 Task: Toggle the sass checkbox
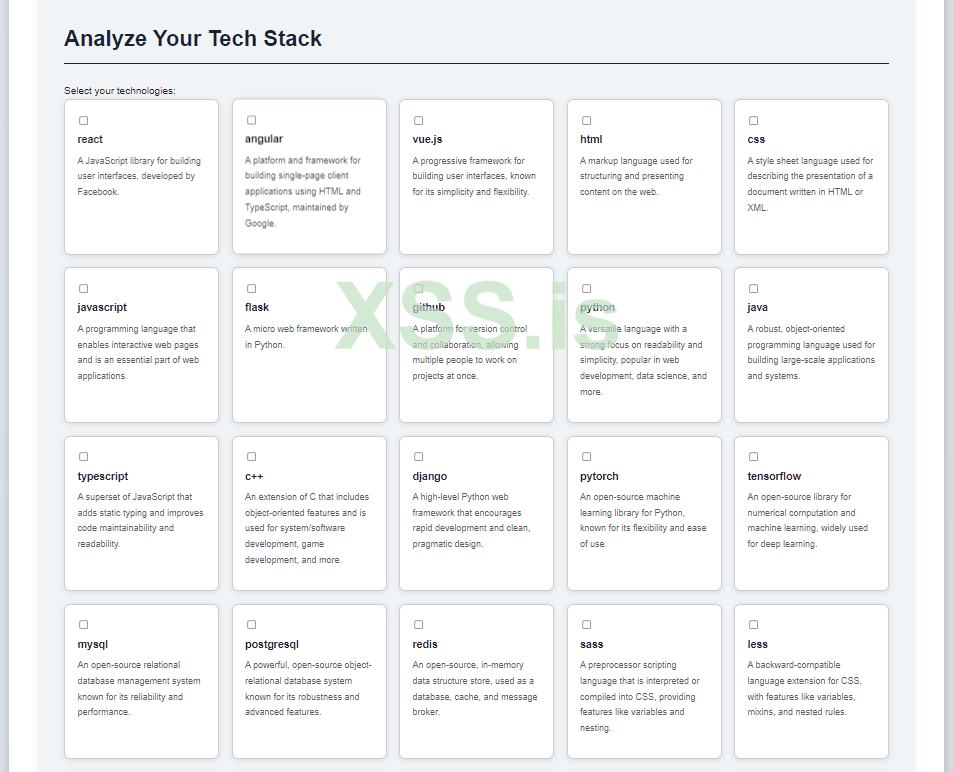pos(587,624)
